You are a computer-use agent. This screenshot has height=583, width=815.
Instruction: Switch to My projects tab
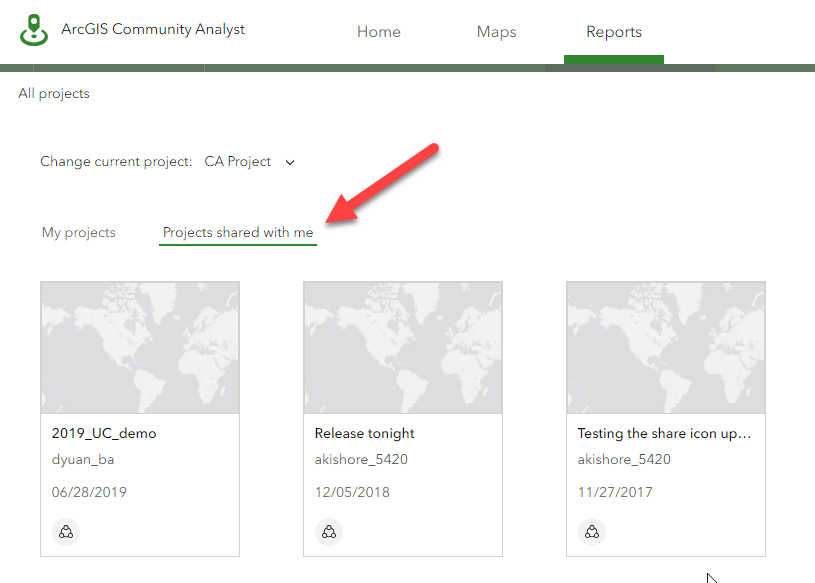[x=79, y=233]
